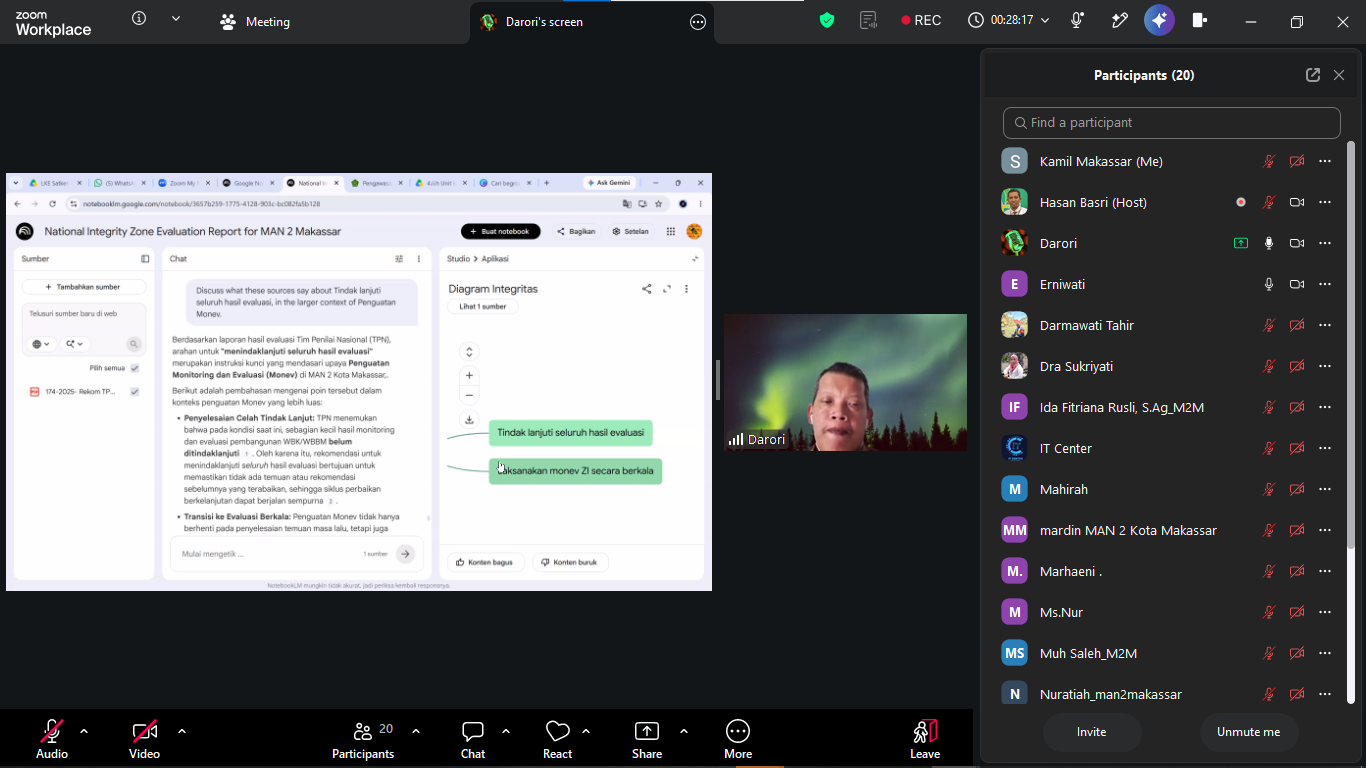Select the LKE Satker browser tab
The image size is (1366, 768).
(x=53, y=183)
